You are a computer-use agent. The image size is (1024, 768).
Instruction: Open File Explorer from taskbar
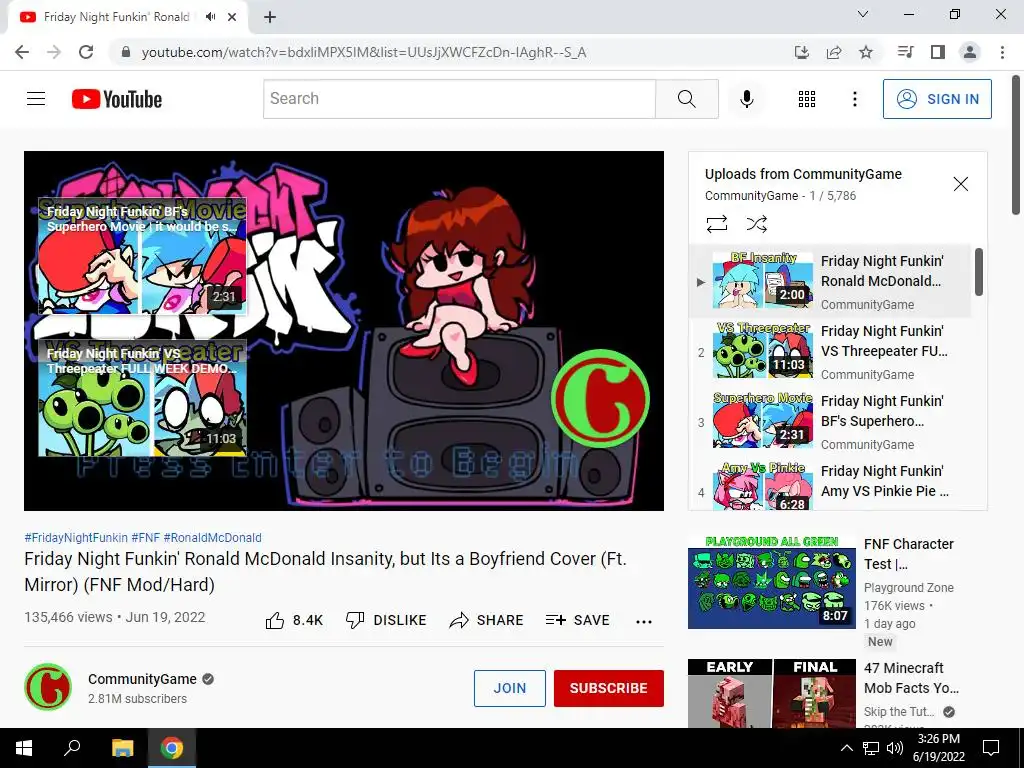click(122, 748)
